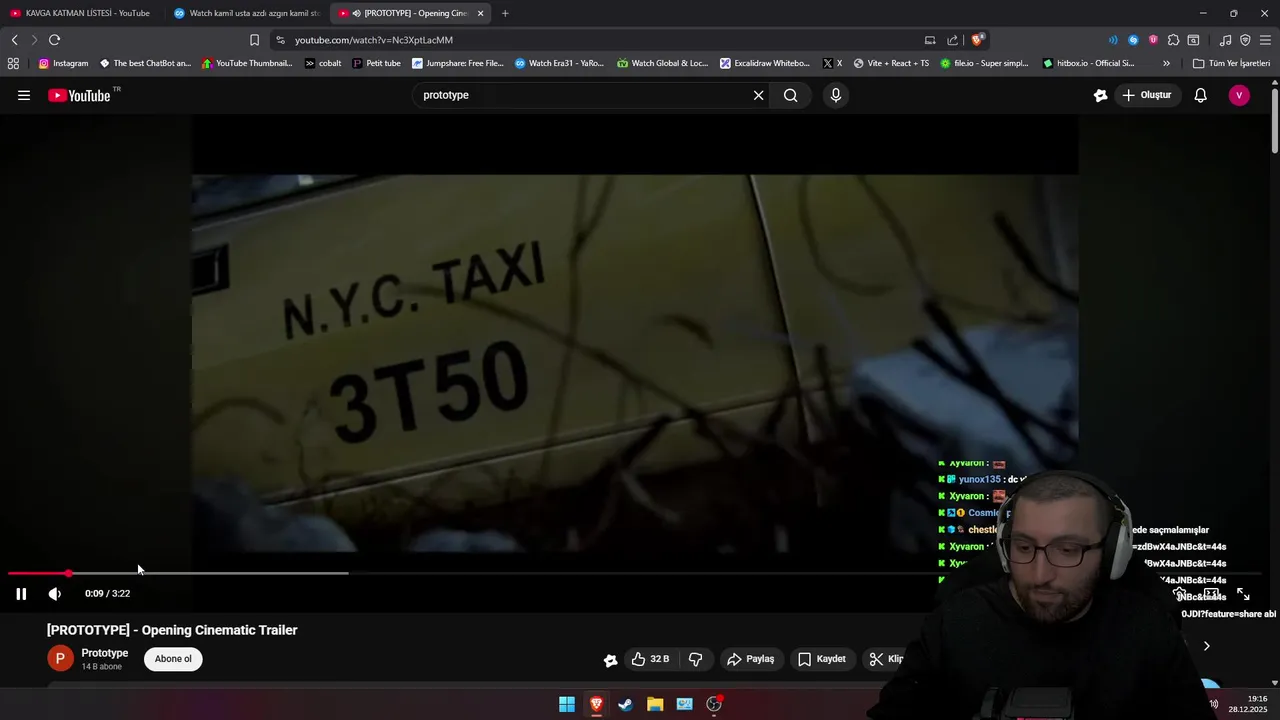Clear the search box with the X

758,95
